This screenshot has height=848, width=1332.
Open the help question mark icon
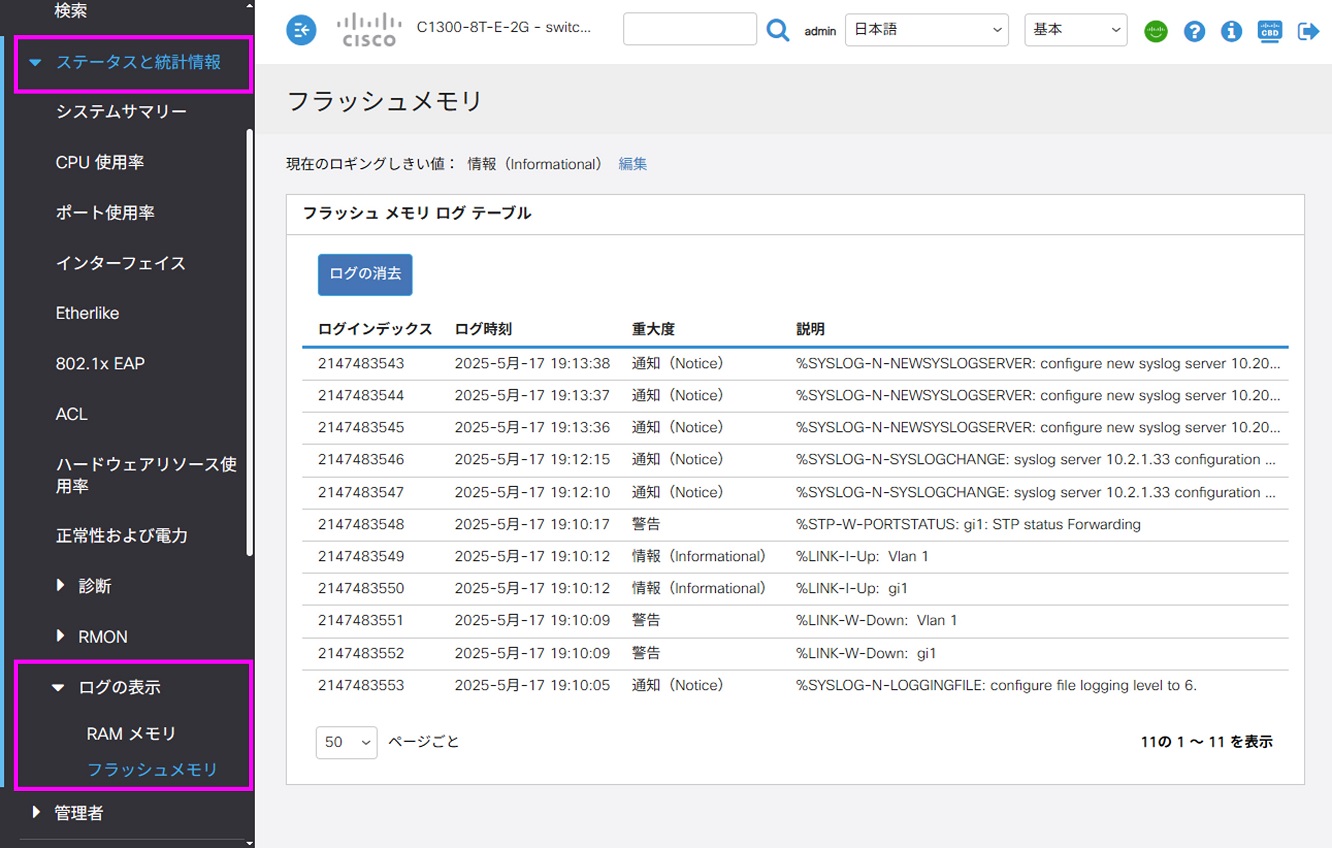pyautogui.click(x=1194, y=31)
